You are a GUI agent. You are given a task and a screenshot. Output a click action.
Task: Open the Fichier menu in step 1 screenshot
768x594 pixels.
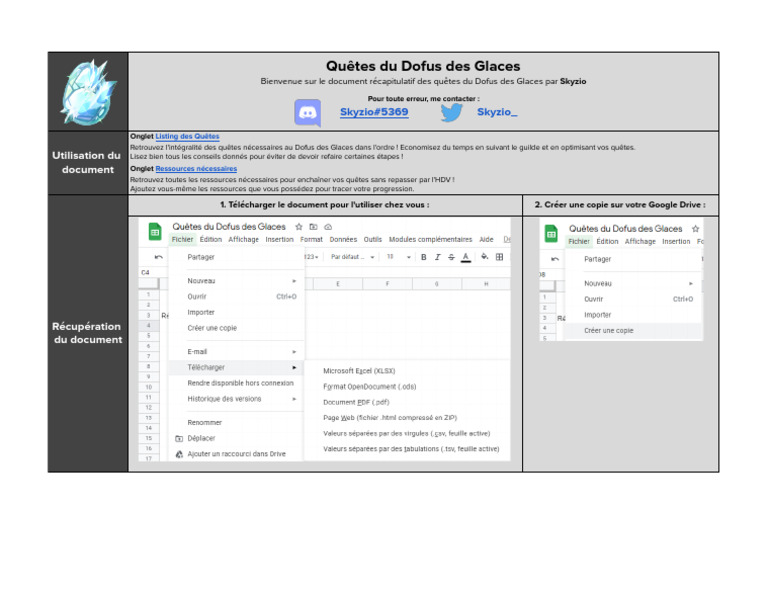coord(182,239)
